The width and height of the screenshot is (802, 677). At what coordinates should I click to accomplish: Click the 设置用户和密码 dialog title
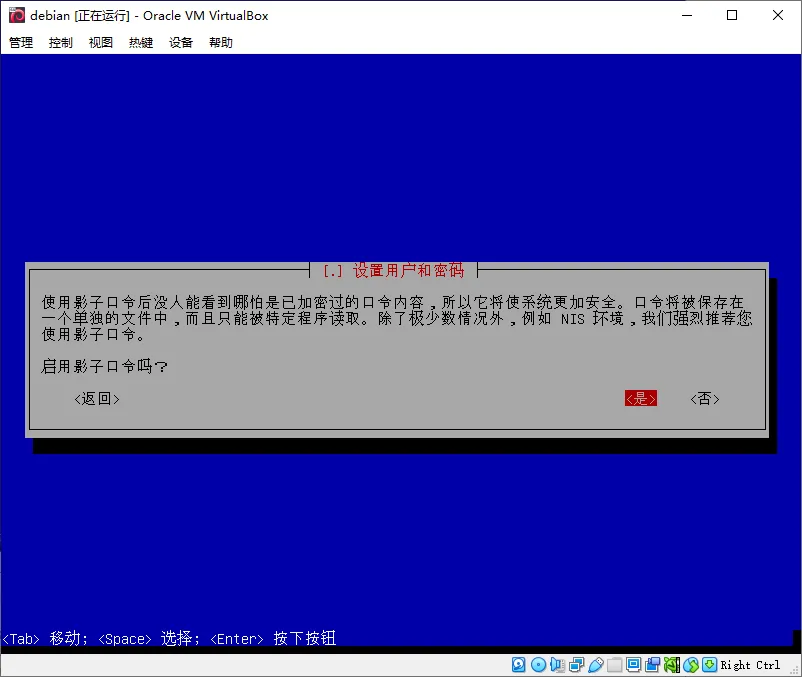pyautogui.click(x=409, y=270)
